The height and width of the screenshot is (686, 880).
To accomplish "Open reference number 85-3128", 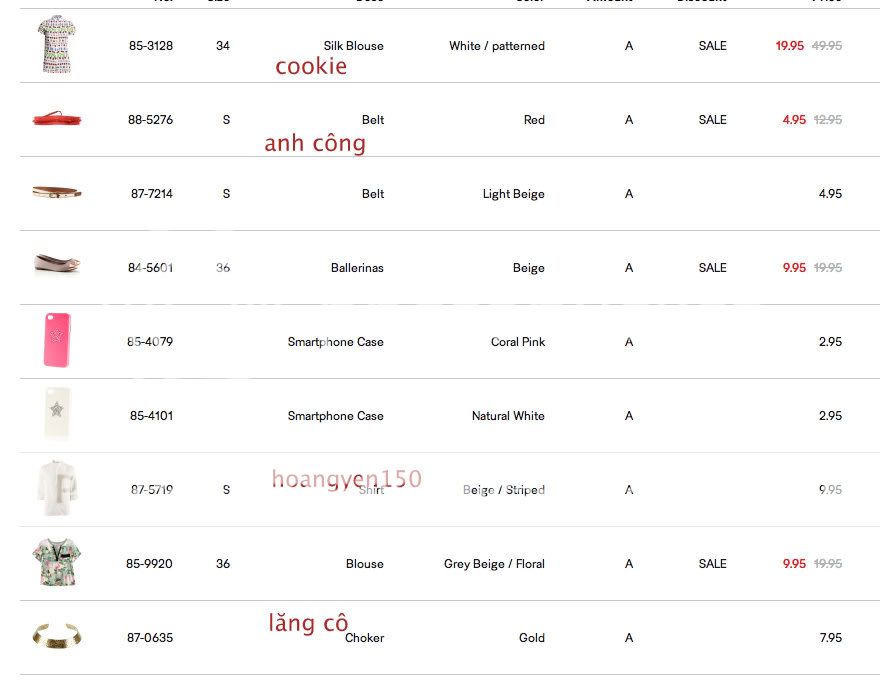I will [x=151, y=46].
